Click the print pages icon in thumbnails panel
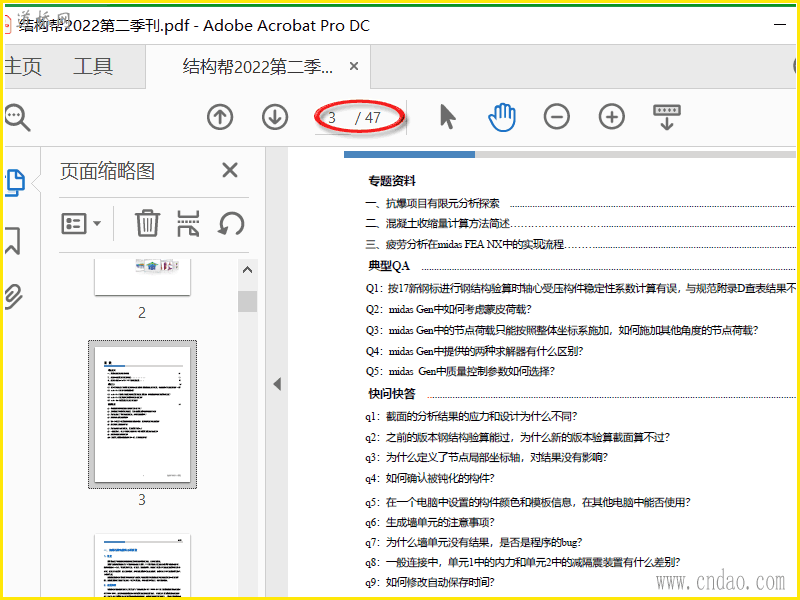Image resolution: width=800 pixels, height=600 pixels. [188, 223]
